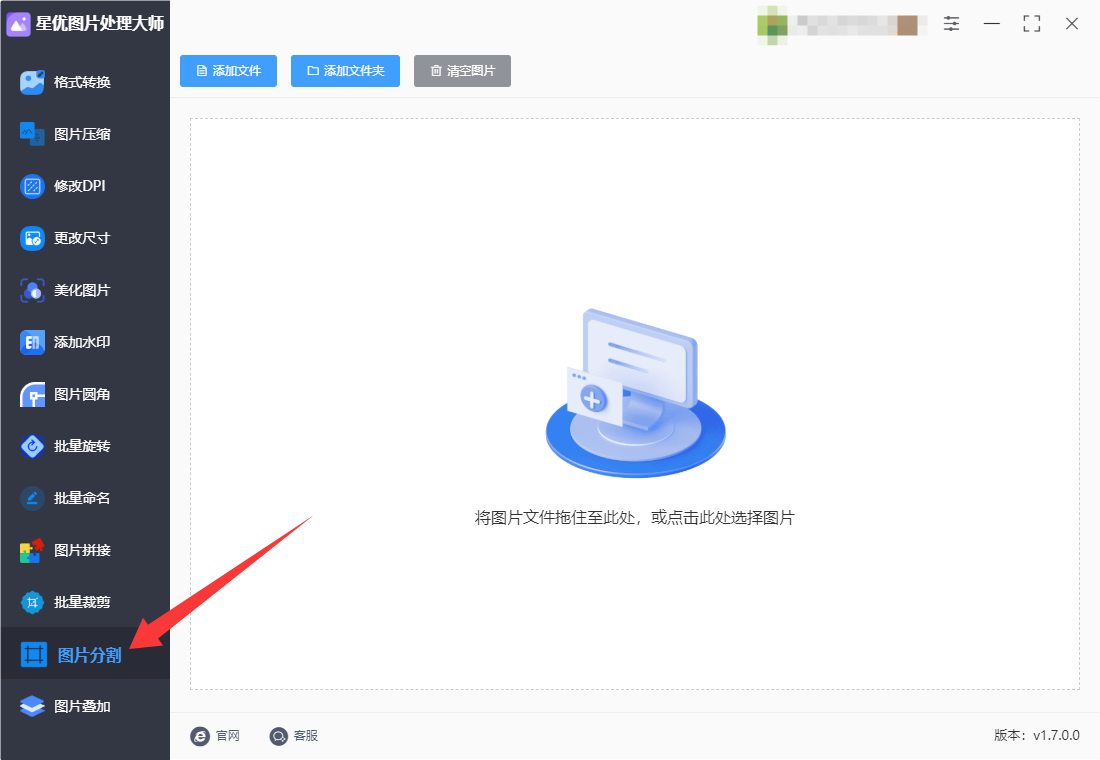Select the 图片分割 sidebar entry
The height and width of the screenshot is (760, 1100).
click(85, 653)
